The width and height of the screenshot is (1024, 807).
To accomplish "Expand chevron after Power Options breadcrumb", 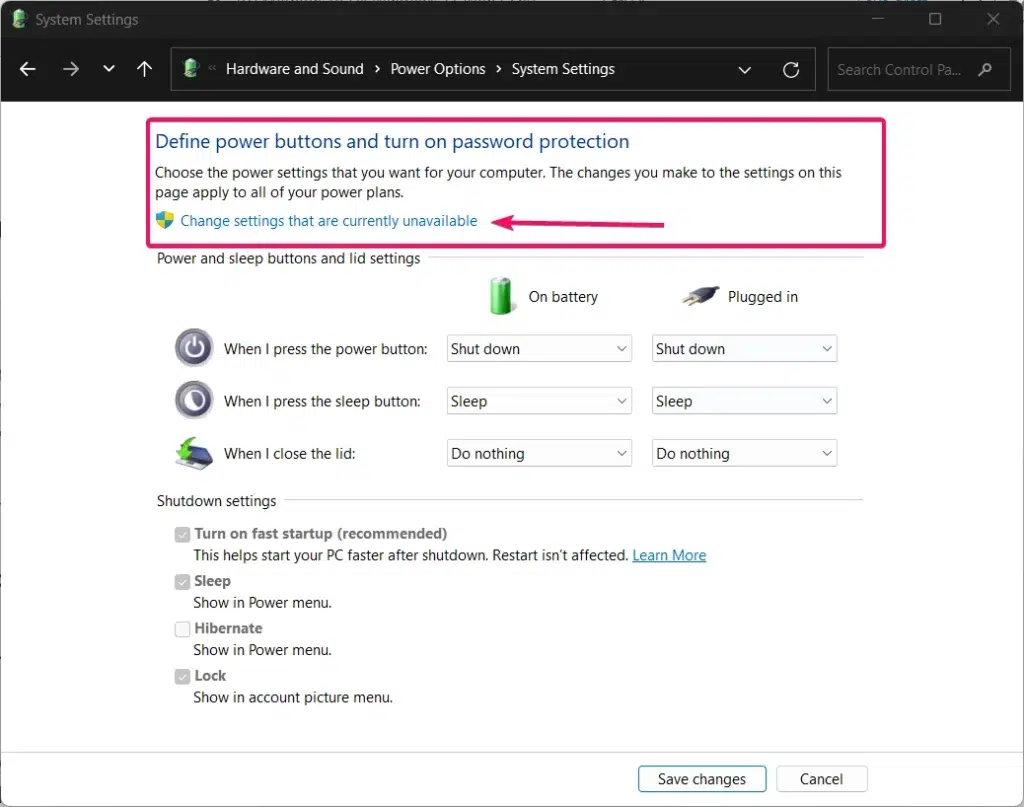I will [498, 69].
